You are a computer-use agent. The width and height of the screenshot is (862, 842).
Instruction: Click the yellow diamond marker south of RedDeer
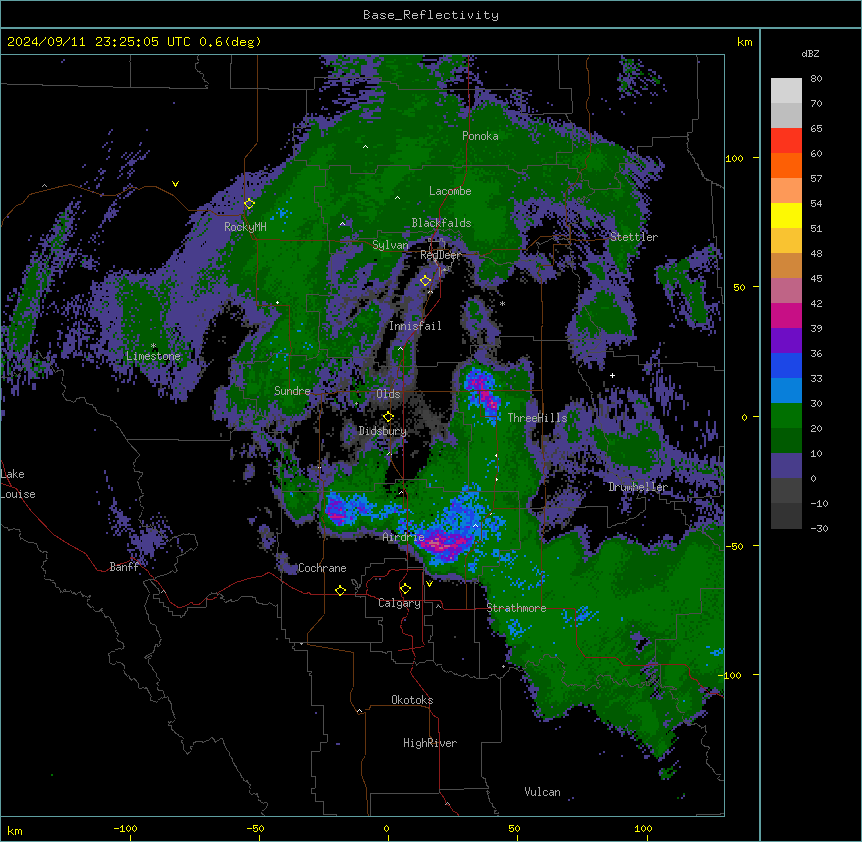point(425,281)
